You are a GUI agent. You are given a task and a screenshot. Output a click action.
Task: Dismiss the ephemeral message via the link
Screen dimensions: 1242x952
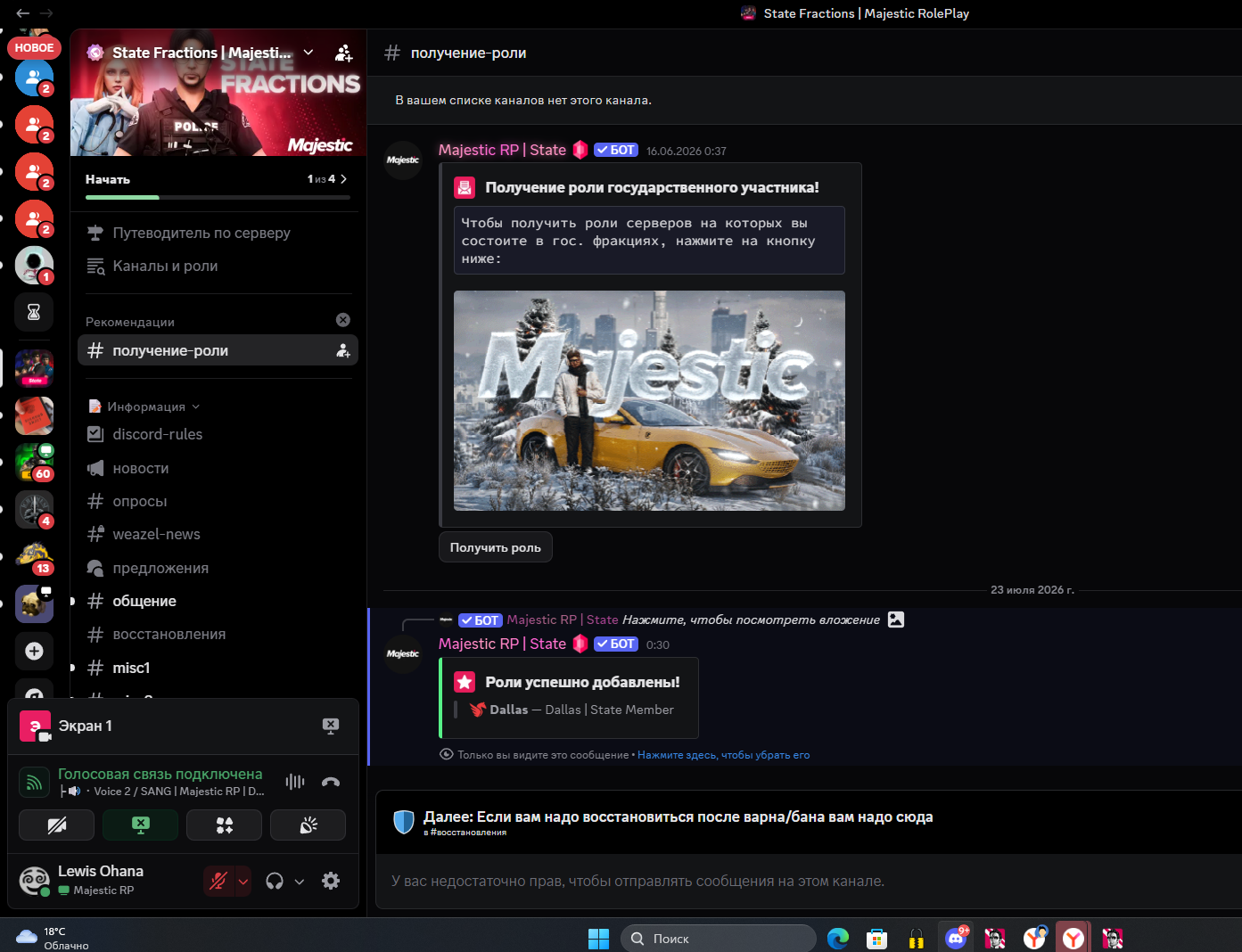coord(724,755)
